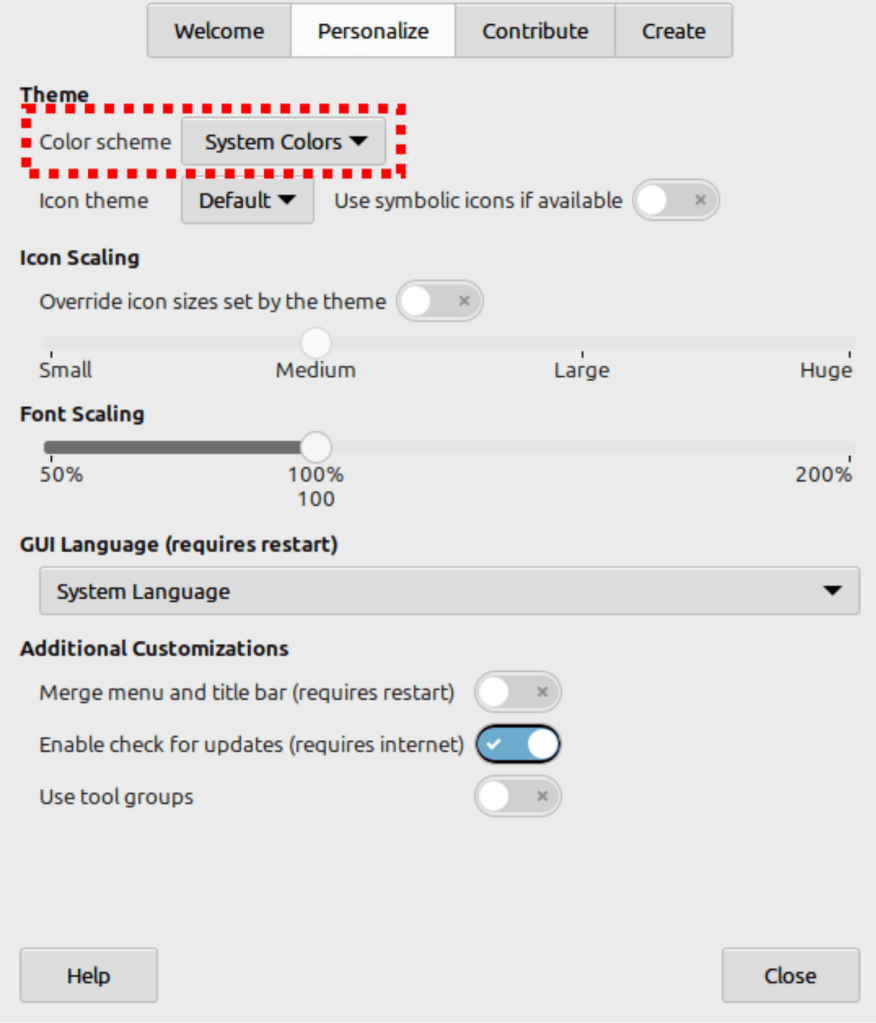Click the 200% font scaling mark

(x=850, y=447)
